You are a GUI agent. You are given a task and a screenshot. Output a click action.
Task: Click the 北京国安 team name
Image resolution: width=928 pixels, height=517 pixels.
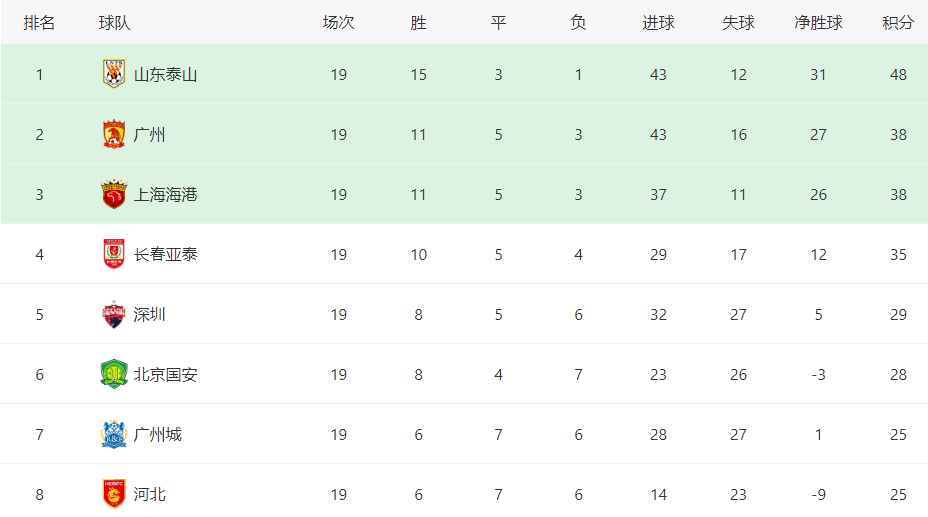pyautogui.click(x=165, y=374)
